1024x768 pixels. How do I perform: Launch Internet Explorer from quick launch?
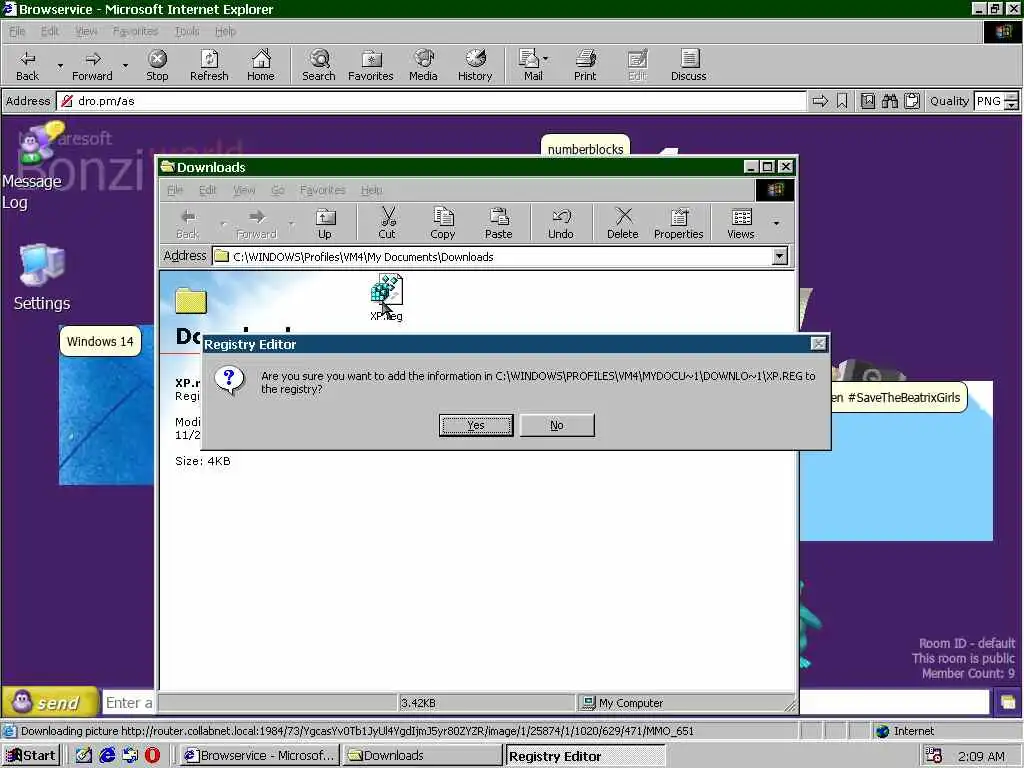107,756
